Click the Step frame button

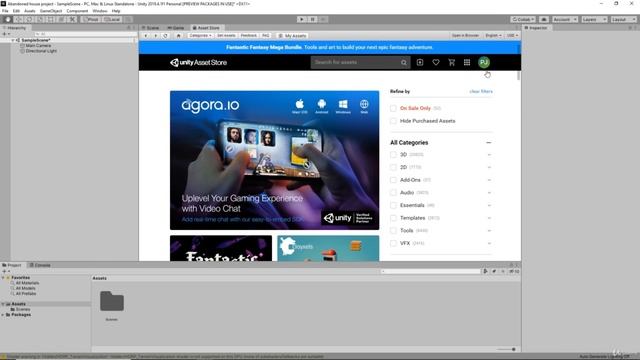(x=323, y=19)
